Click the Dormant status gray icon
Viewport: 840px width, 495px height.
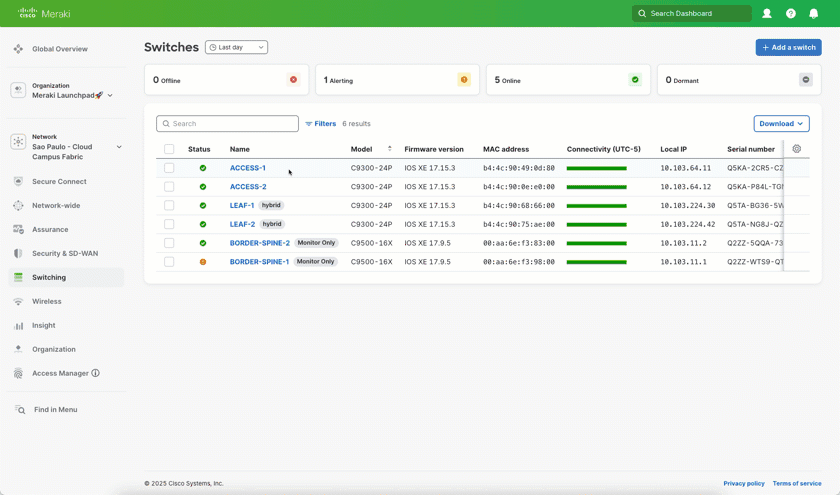[x=806, y=80]
